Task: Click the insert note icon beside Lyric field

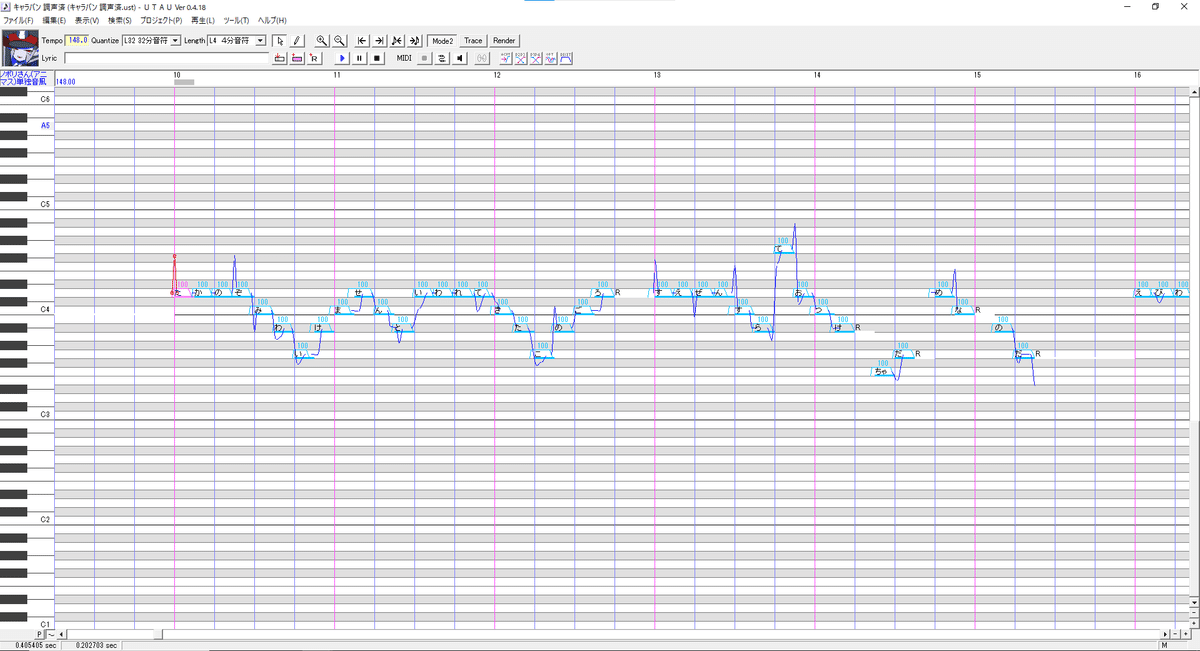Action: tap(280, 58)
